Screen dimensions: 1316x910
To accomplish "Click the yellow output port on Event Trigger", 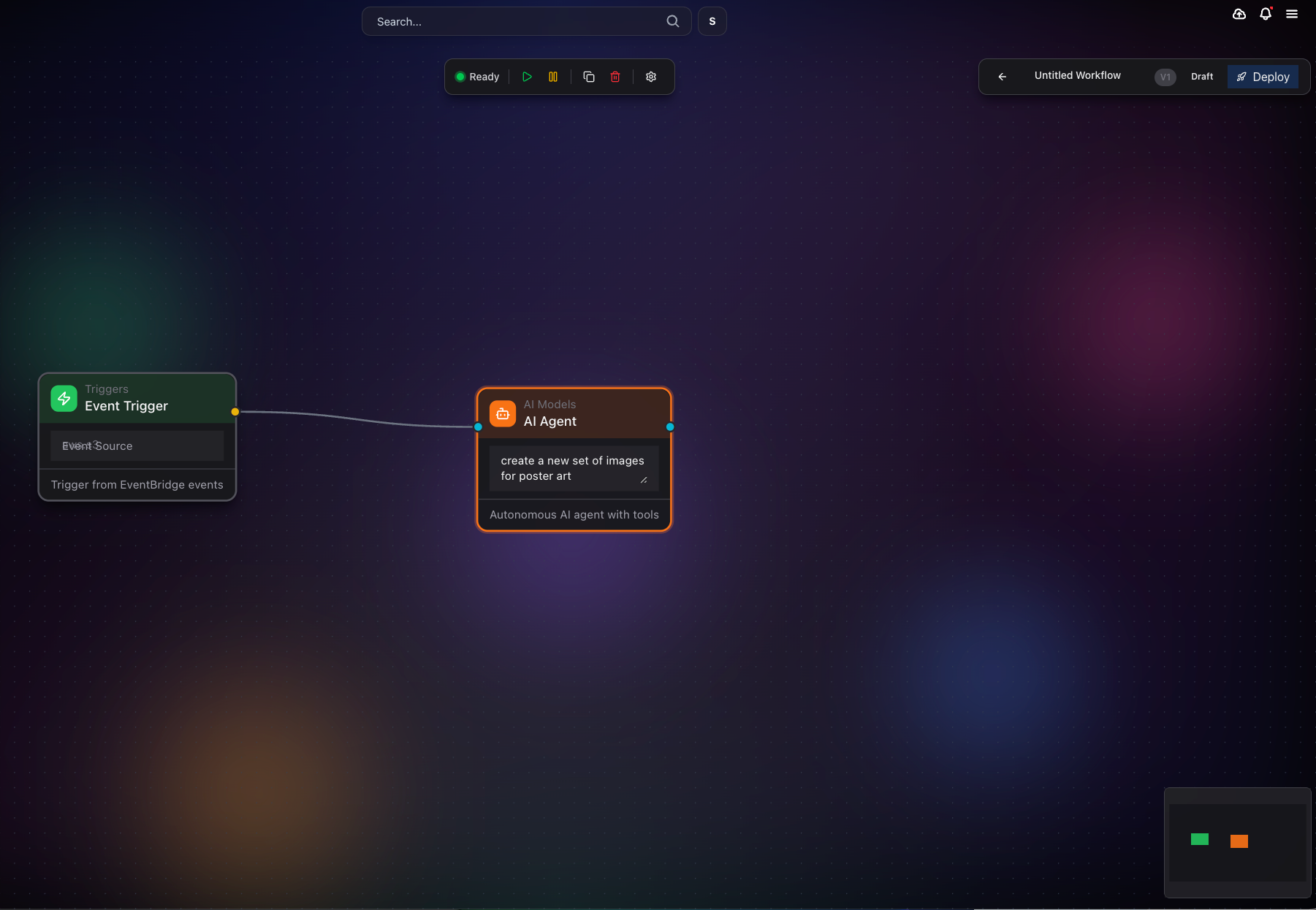I will 235,411.
